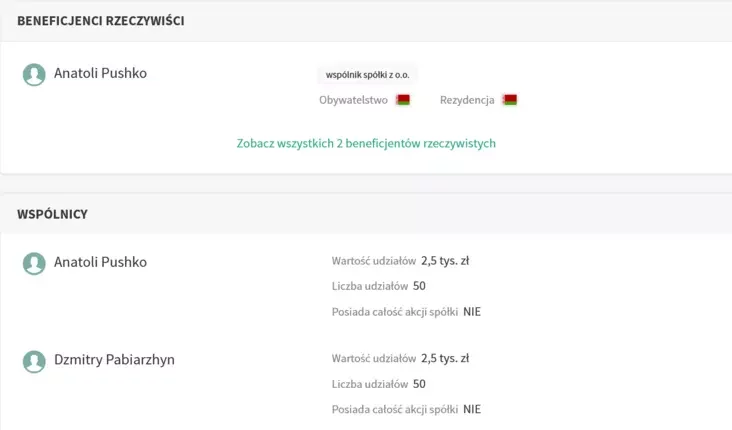Click Dzmitry Pabiarzhyn's Wartość udziałów value
Screen dimensions: 732x430
(x=445, y=358)
